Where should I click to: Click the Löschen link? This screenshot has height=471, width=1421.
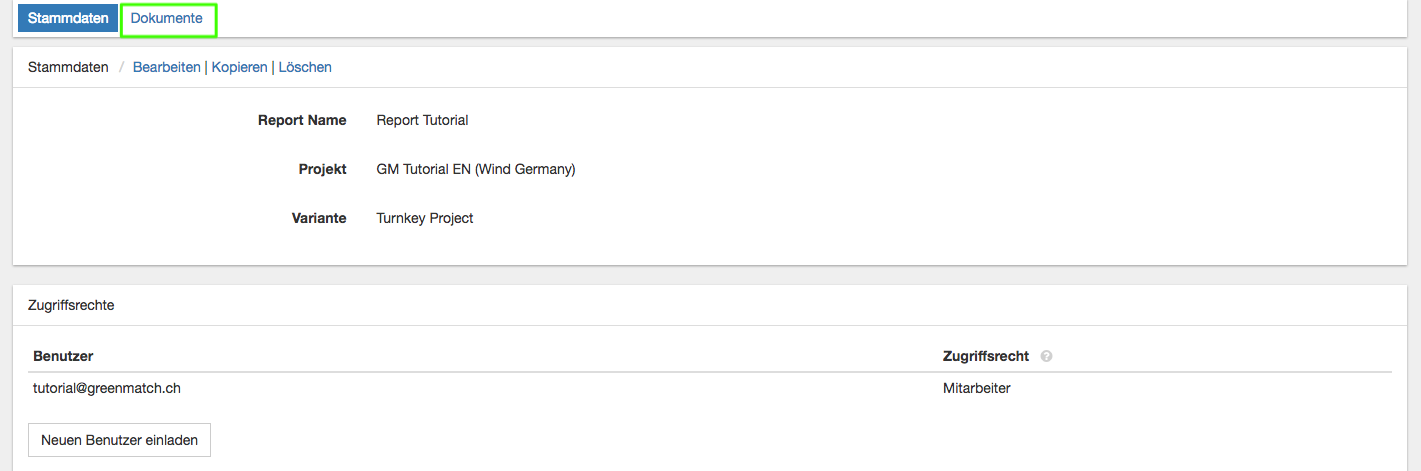tap(305, 67)
